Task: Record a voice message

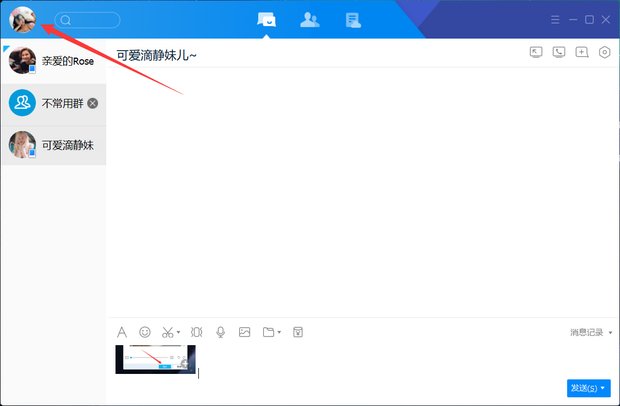Action: (221, 332)
